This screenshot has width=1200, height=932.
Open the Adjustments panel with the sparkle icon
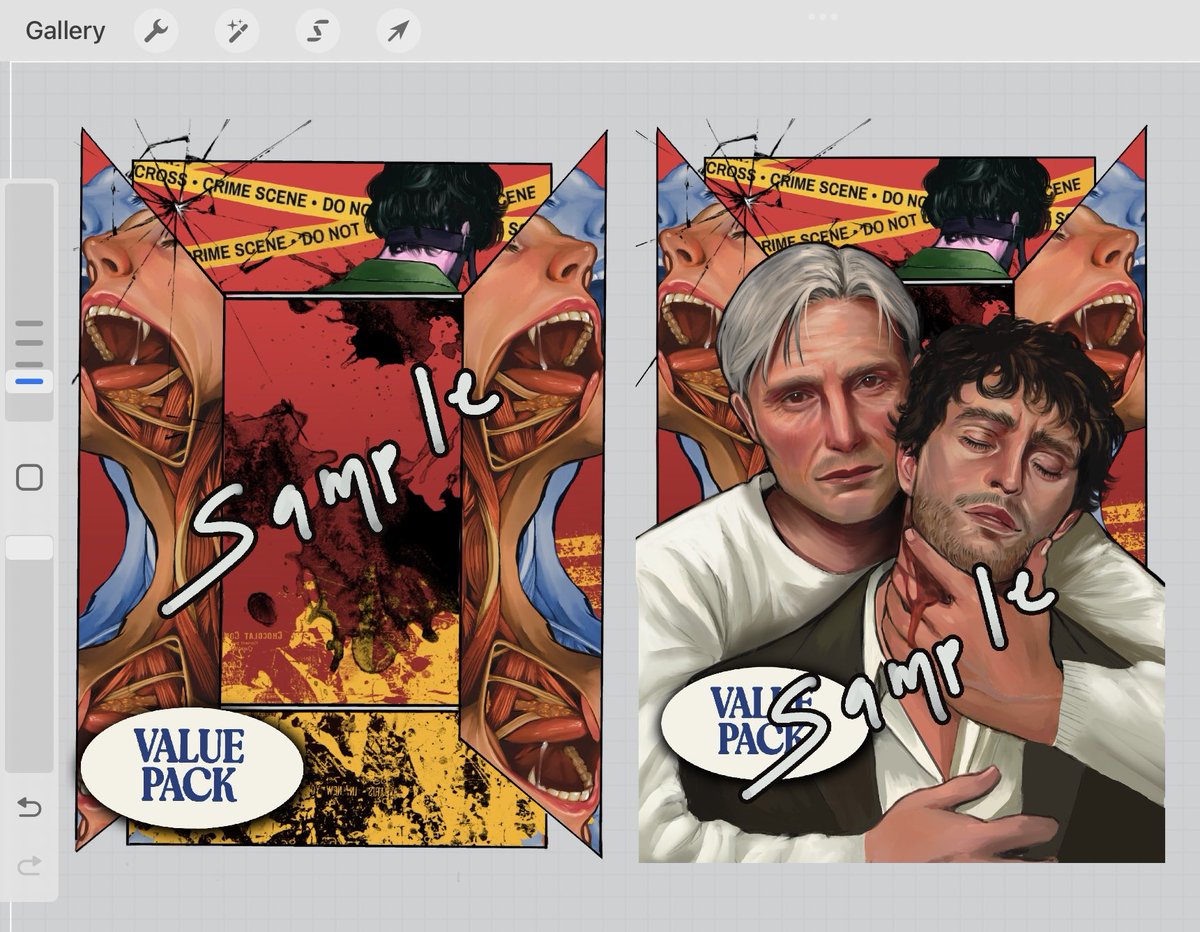(236, 30)
